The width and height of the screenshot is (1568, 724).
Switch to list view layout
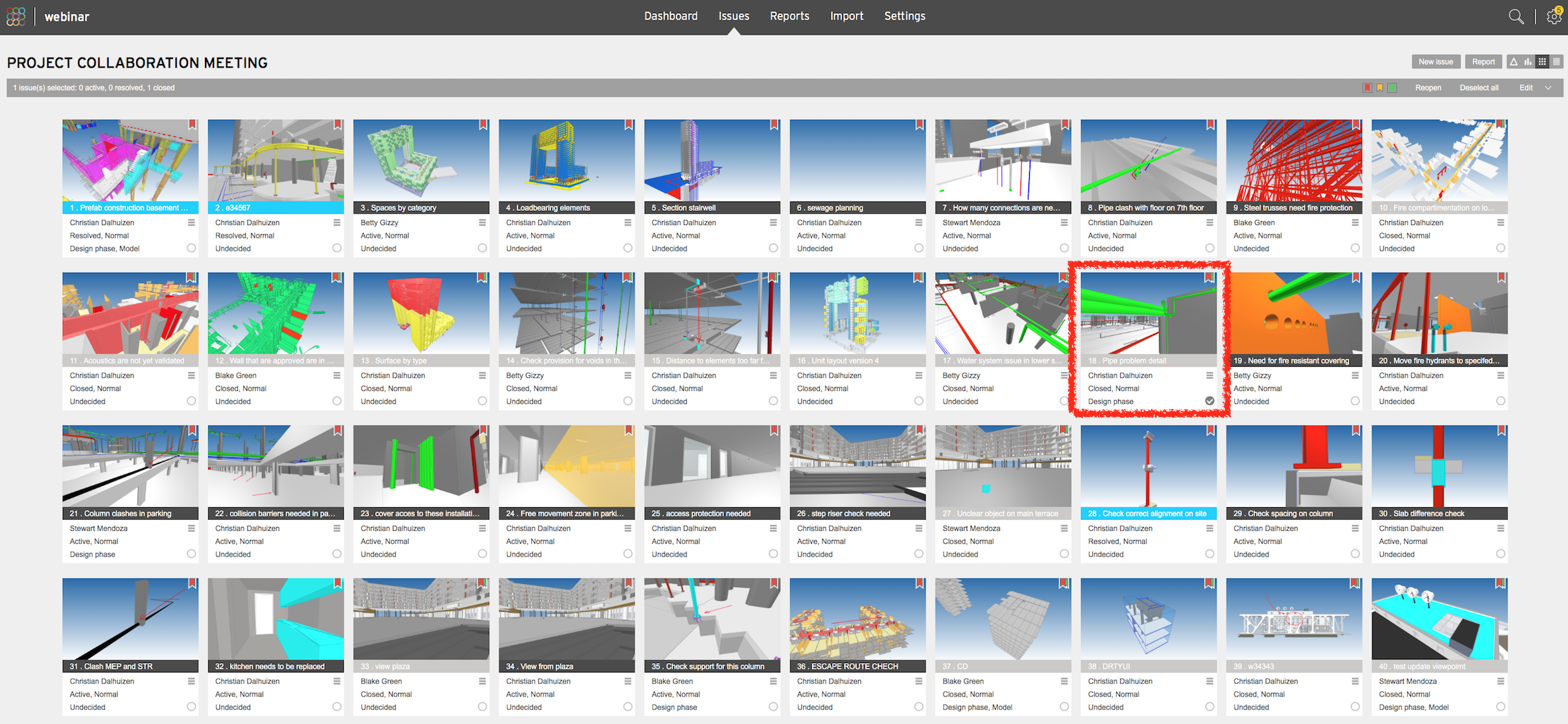coord(1557,62)
